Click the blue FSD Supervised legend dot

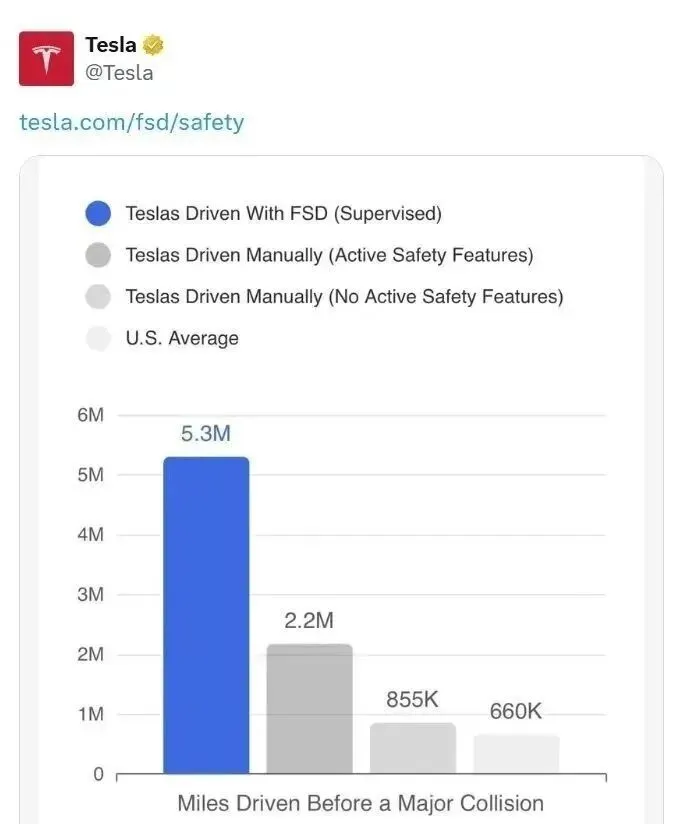[x=98, y=213]
